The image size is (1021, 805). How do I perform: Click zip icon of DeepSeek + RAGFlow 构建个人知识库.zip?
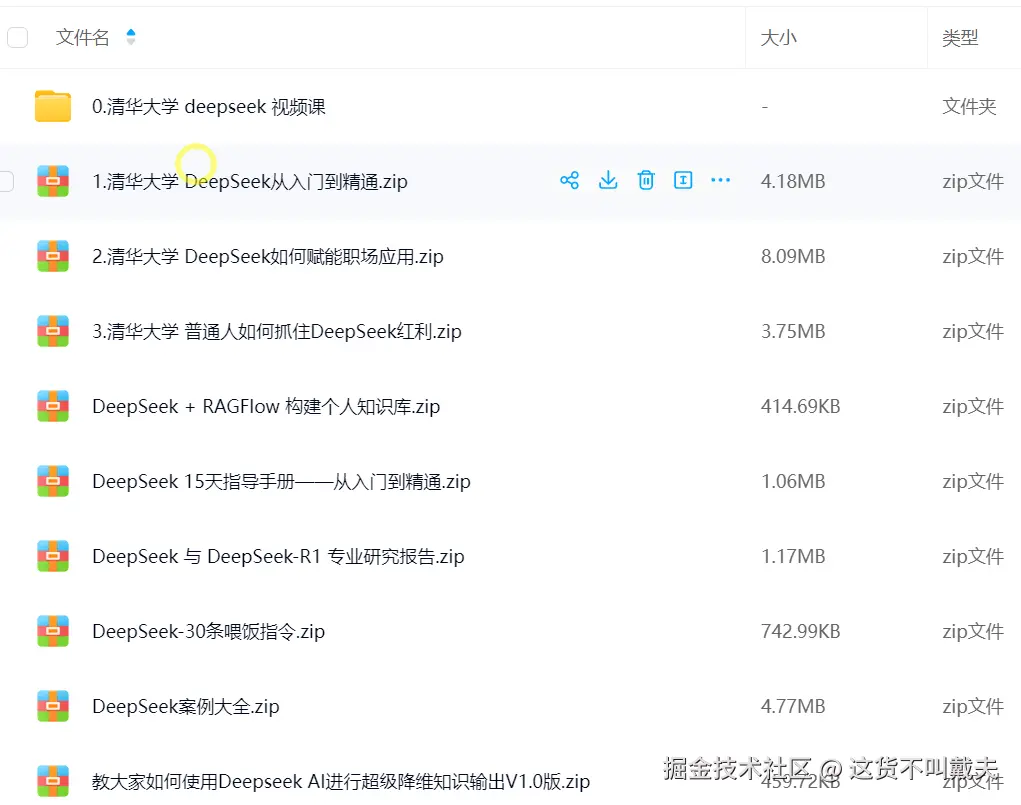(x=53, y=406)
